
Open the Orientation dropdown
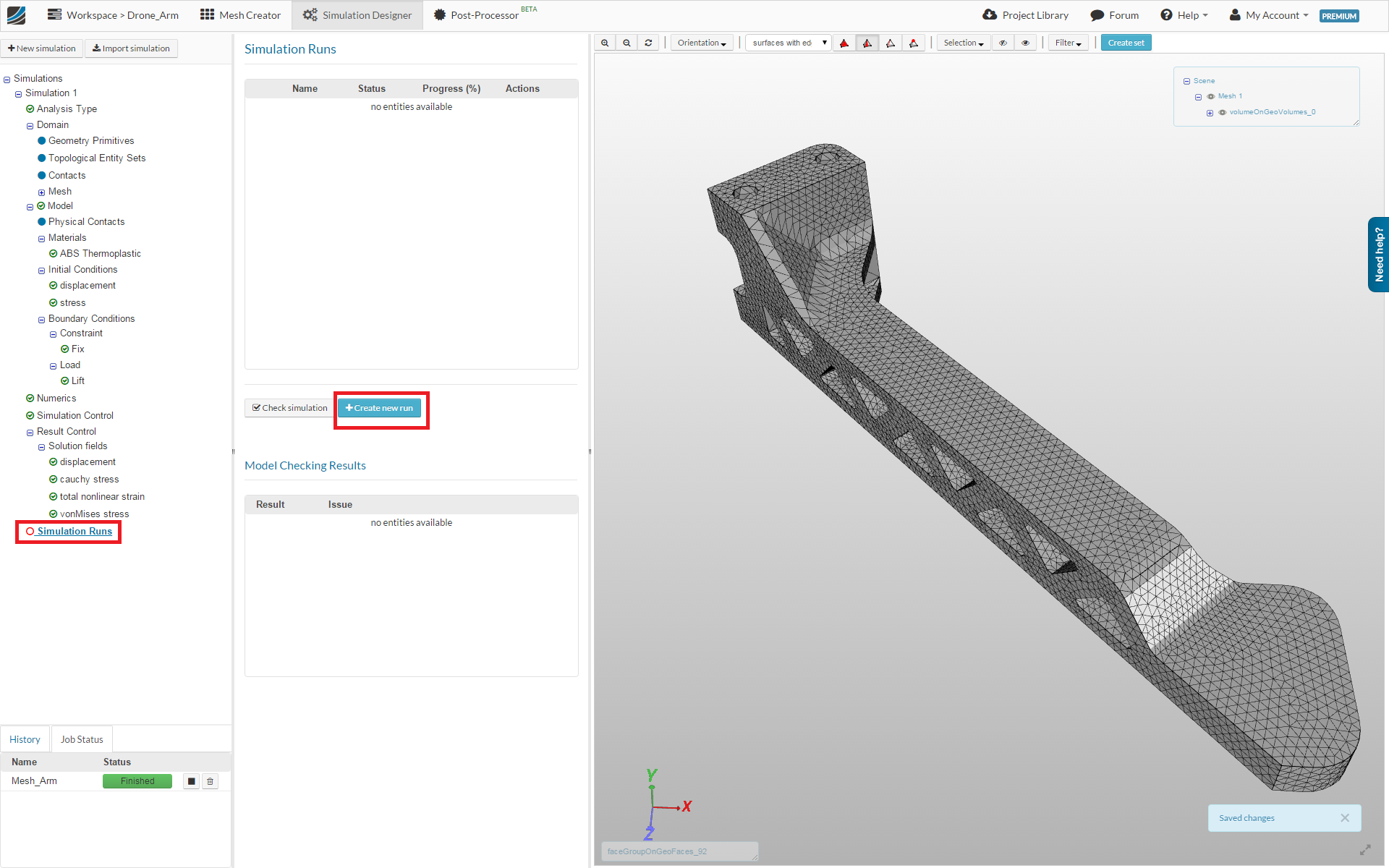click(701, 43)
